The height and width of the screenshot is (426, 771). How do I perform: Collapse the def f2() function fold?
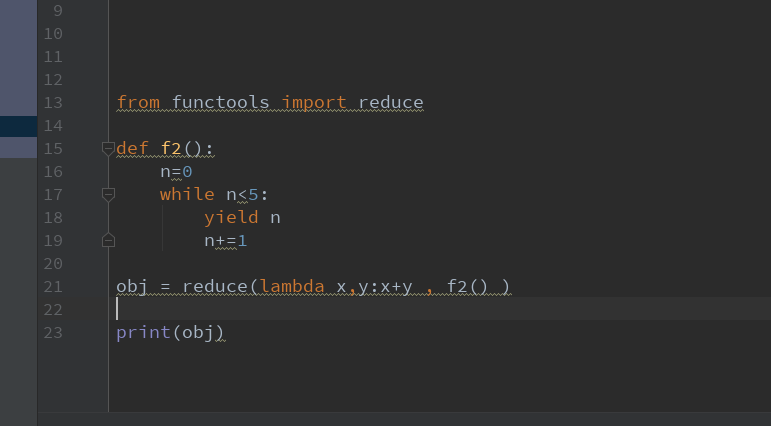pyautogui.click(x=109, y=149)
